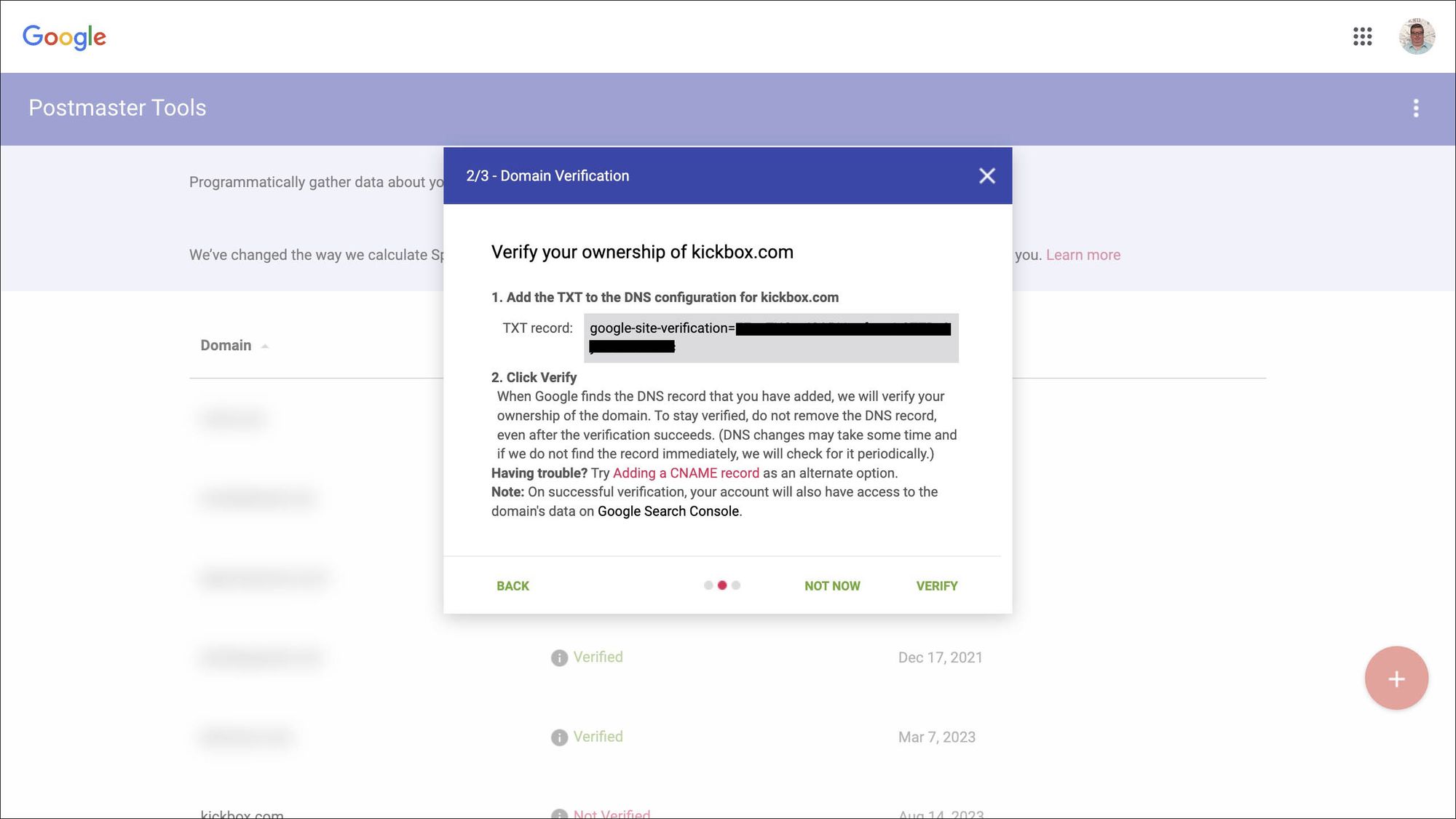This screenshot has height=819, width=1456.
Task: Click the third step indicator dot
Action: [x=736, y=585]
